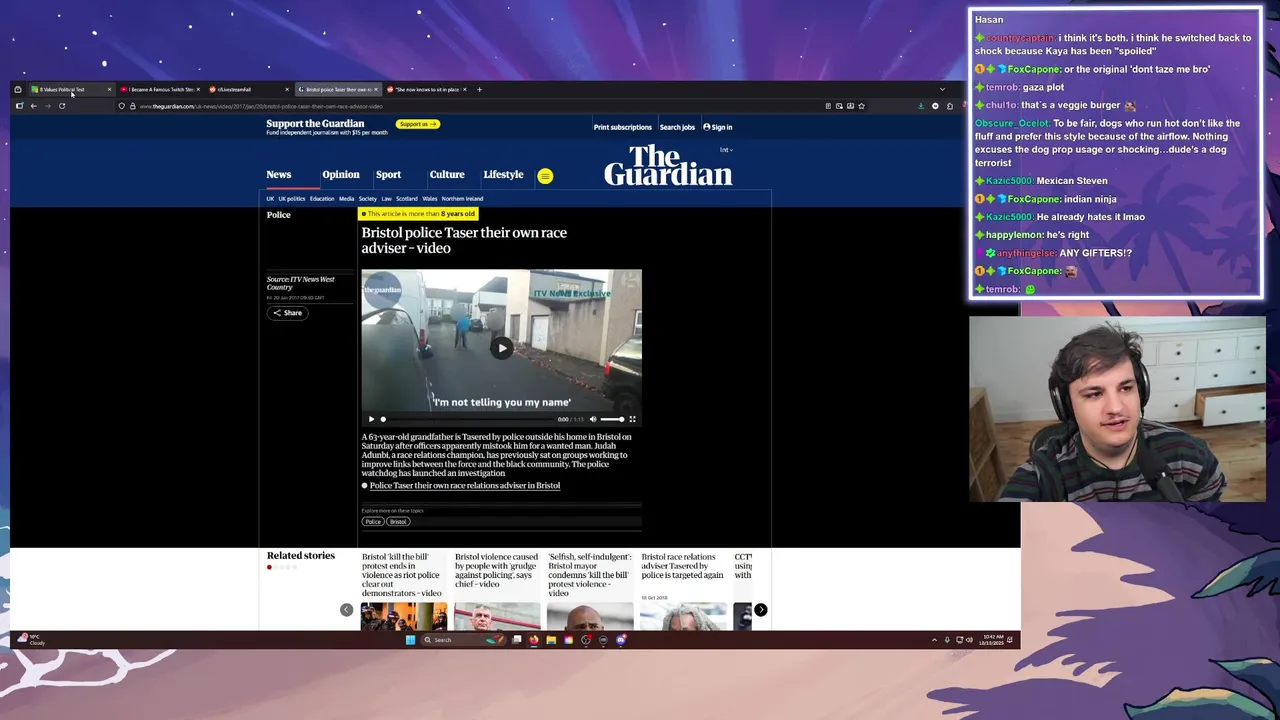Click the Bristol mayor story thumbnail image

[x=589, y=617]
